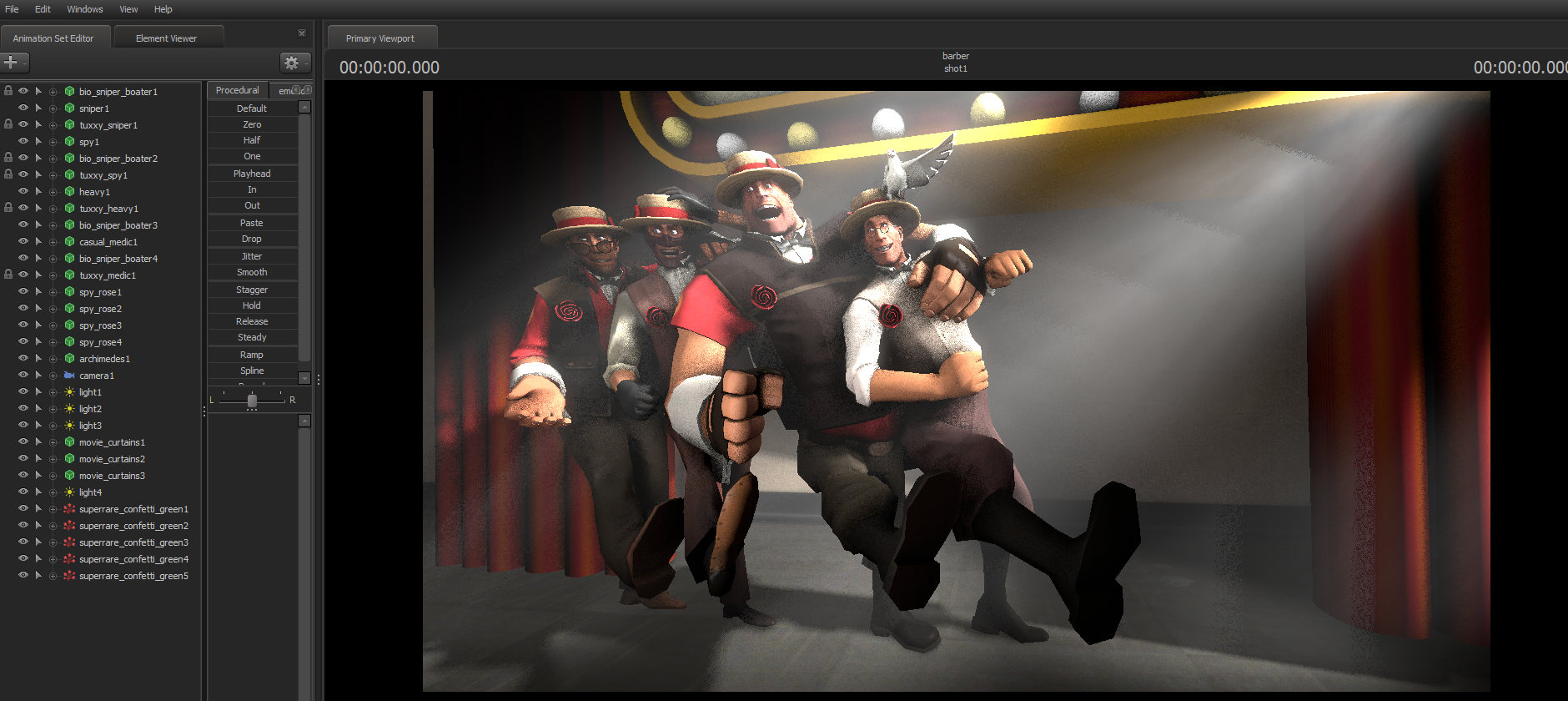Click the add animation set plus button
The height and width of the screenshot is (701, 1568).
coord(14,63)
